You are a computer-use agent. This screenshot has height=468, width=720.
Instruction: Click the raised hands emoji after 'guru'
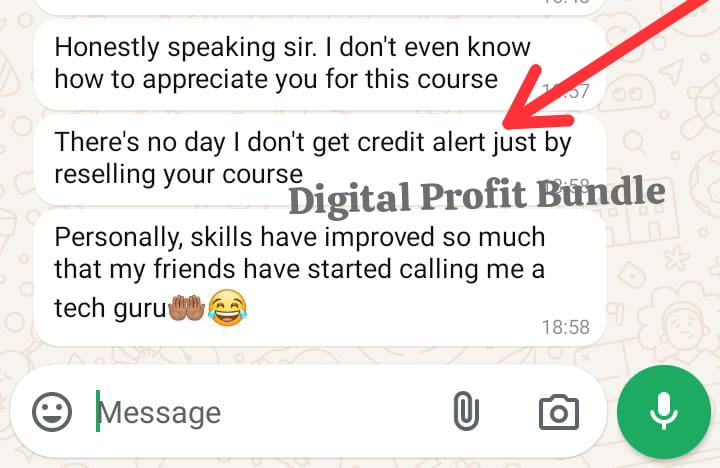pos(186,308)
